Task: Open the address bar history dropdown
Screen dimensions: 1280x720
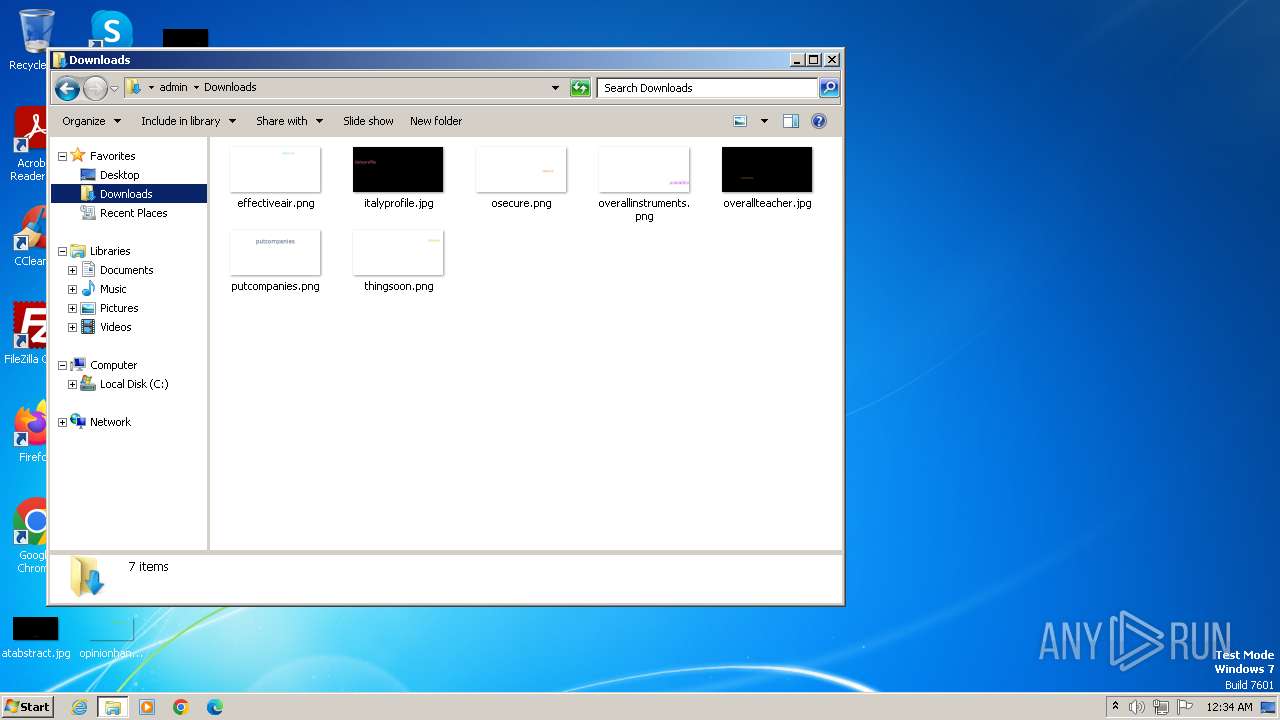Action: point(556,88)
